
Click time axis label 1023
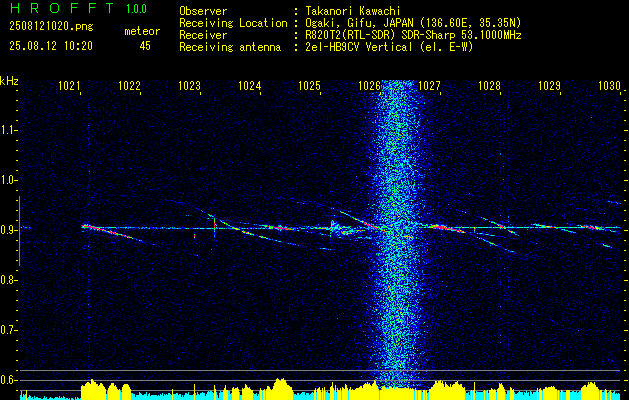[x=189, y=85]
